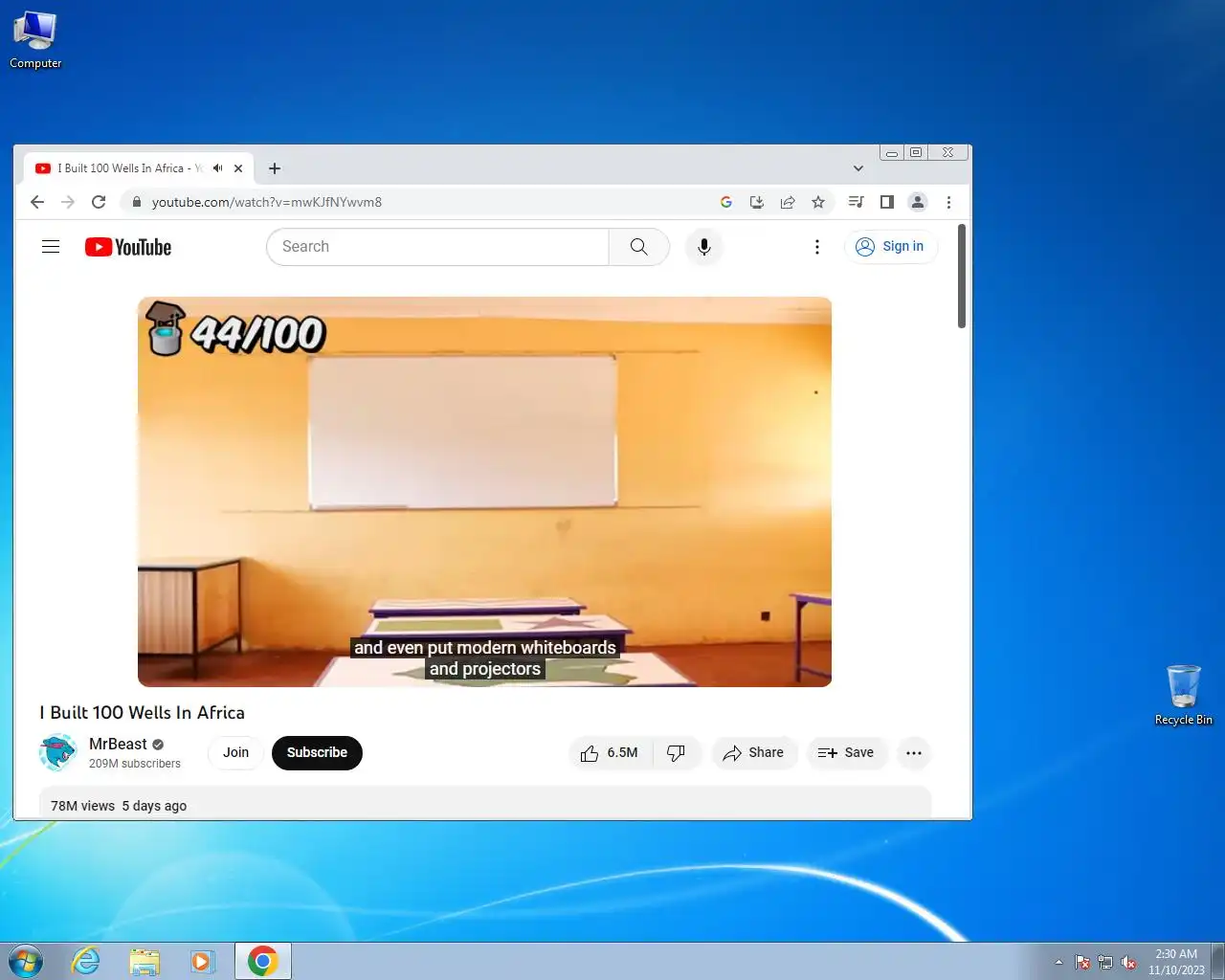Open YouTube settings three-dot menu
Viewport: 1225px width, 980px height.
[x=817, y=247]
